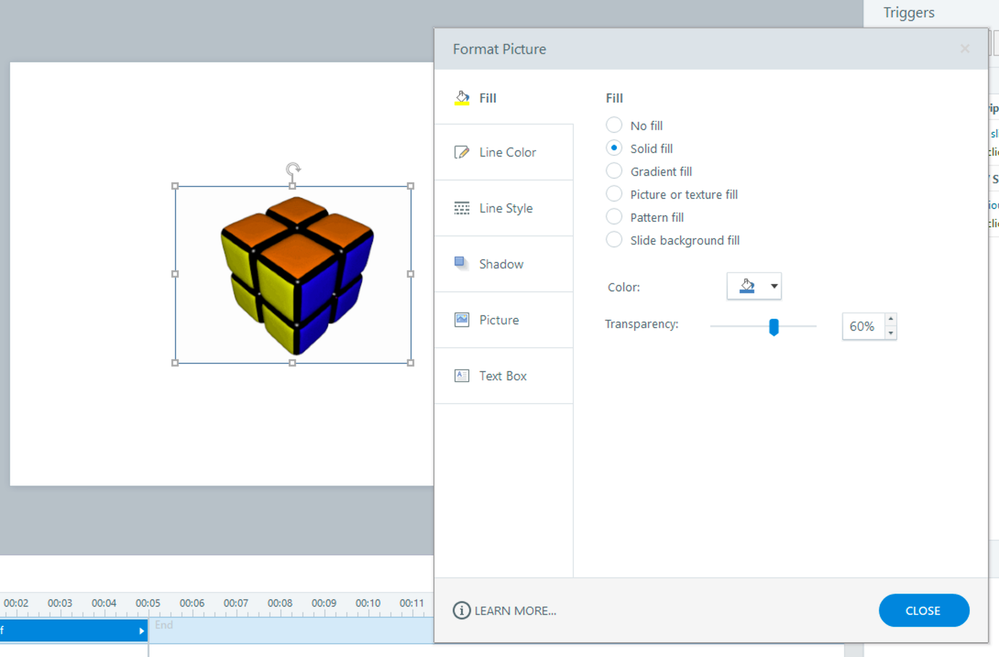Click the top-left resize handle of the picture
This screenshot has width=999, height=657.
[x=175, y=186]
